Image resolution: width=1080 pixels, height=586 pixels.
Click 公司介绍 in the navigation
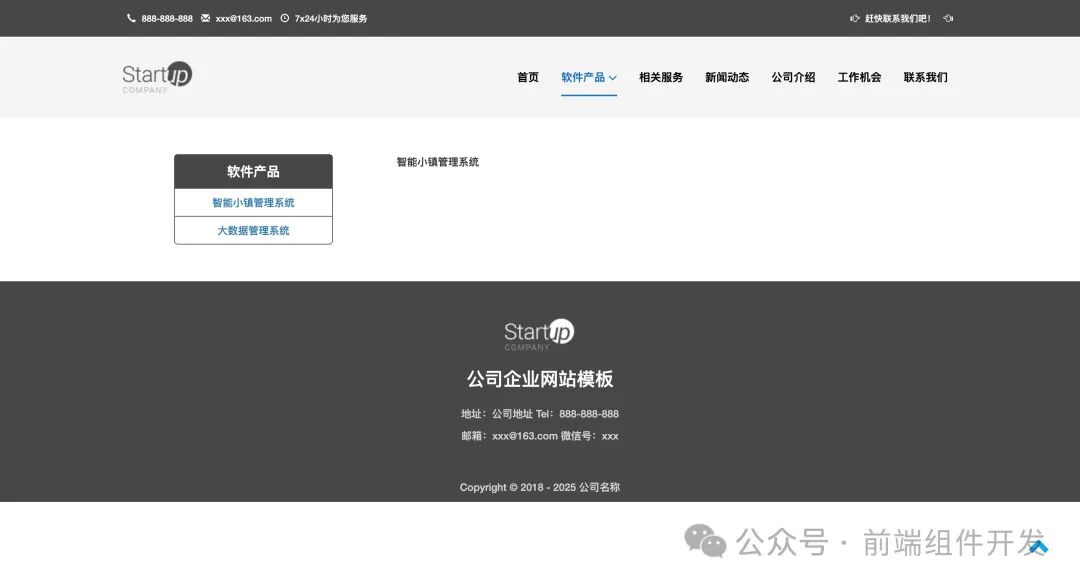pos(793,77)
